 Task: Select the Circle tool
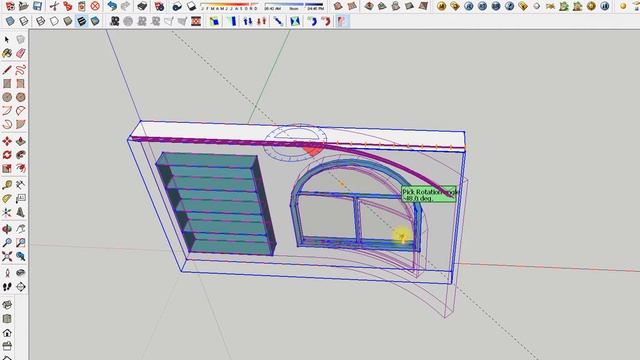tap(7, 97)
